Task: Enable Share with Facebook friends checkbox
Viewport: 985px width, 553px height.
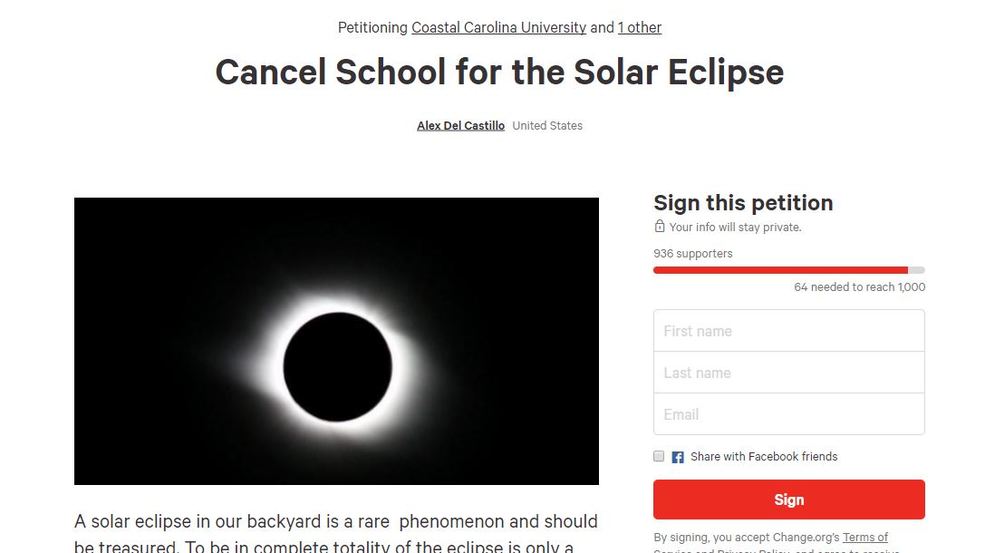Action: (658, 456)
